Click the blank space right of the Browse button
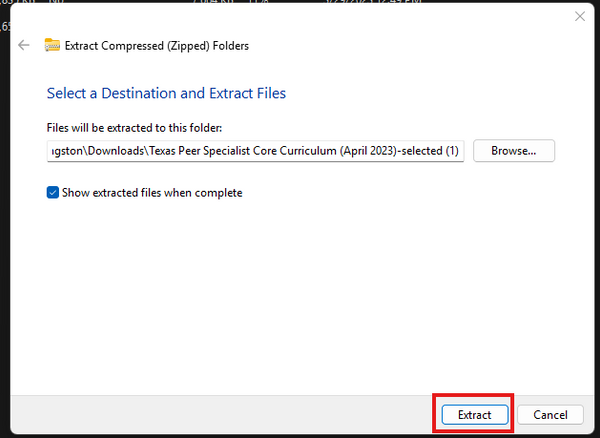 pos(575,151)
